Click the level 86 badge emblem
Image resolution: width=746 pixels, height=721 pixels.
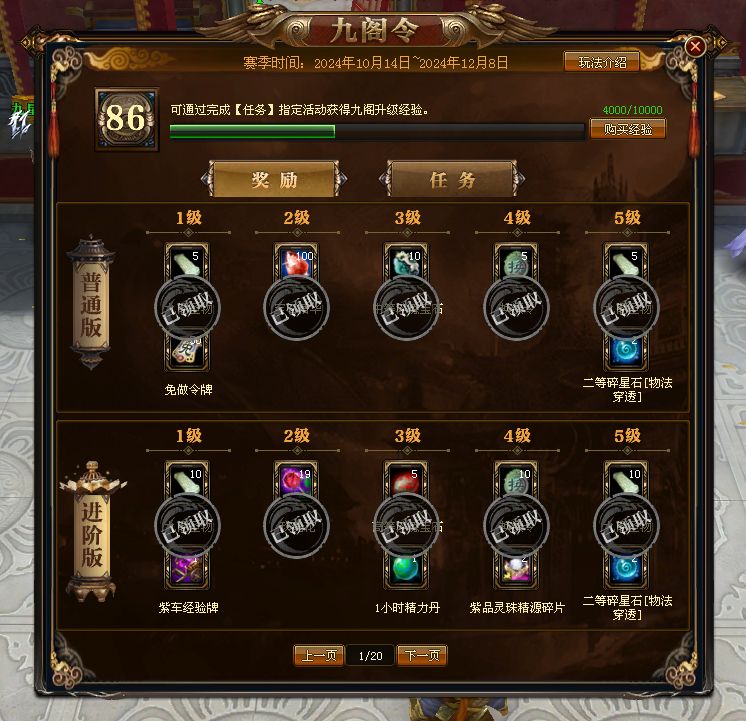point(127,119)
